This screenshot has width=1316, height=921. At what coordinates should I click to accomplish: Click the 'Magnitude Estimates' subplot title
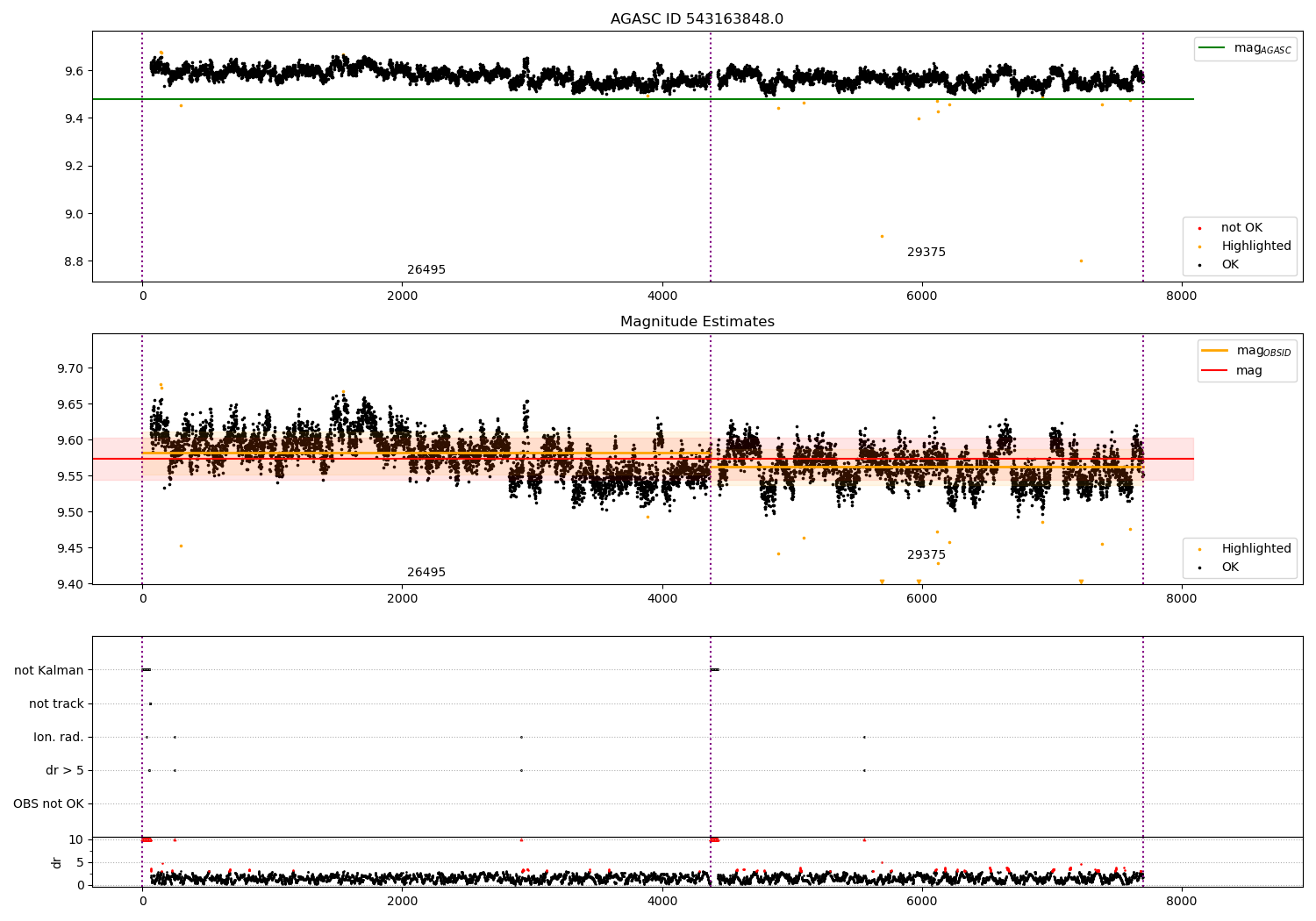697,322
